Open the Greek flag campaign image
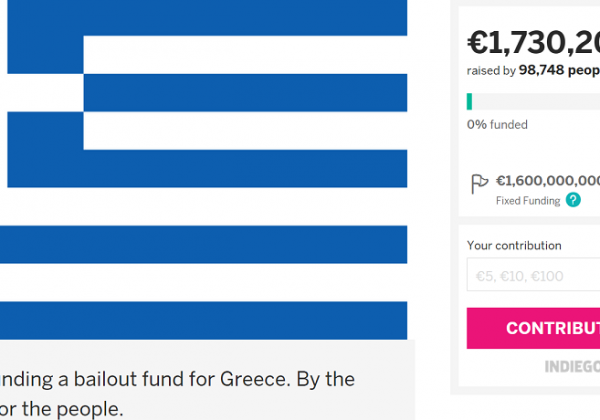The width and height of the screenshot is (600, 420). 204,169
